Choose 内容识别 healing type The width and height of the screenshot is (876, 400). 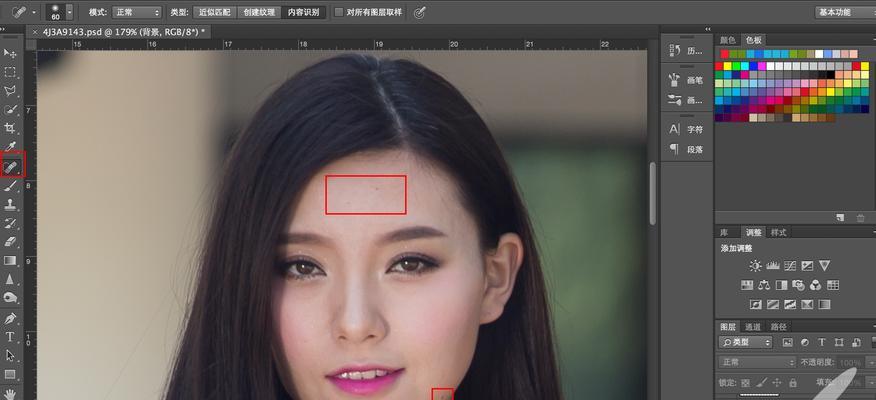(x=303, y=12)
